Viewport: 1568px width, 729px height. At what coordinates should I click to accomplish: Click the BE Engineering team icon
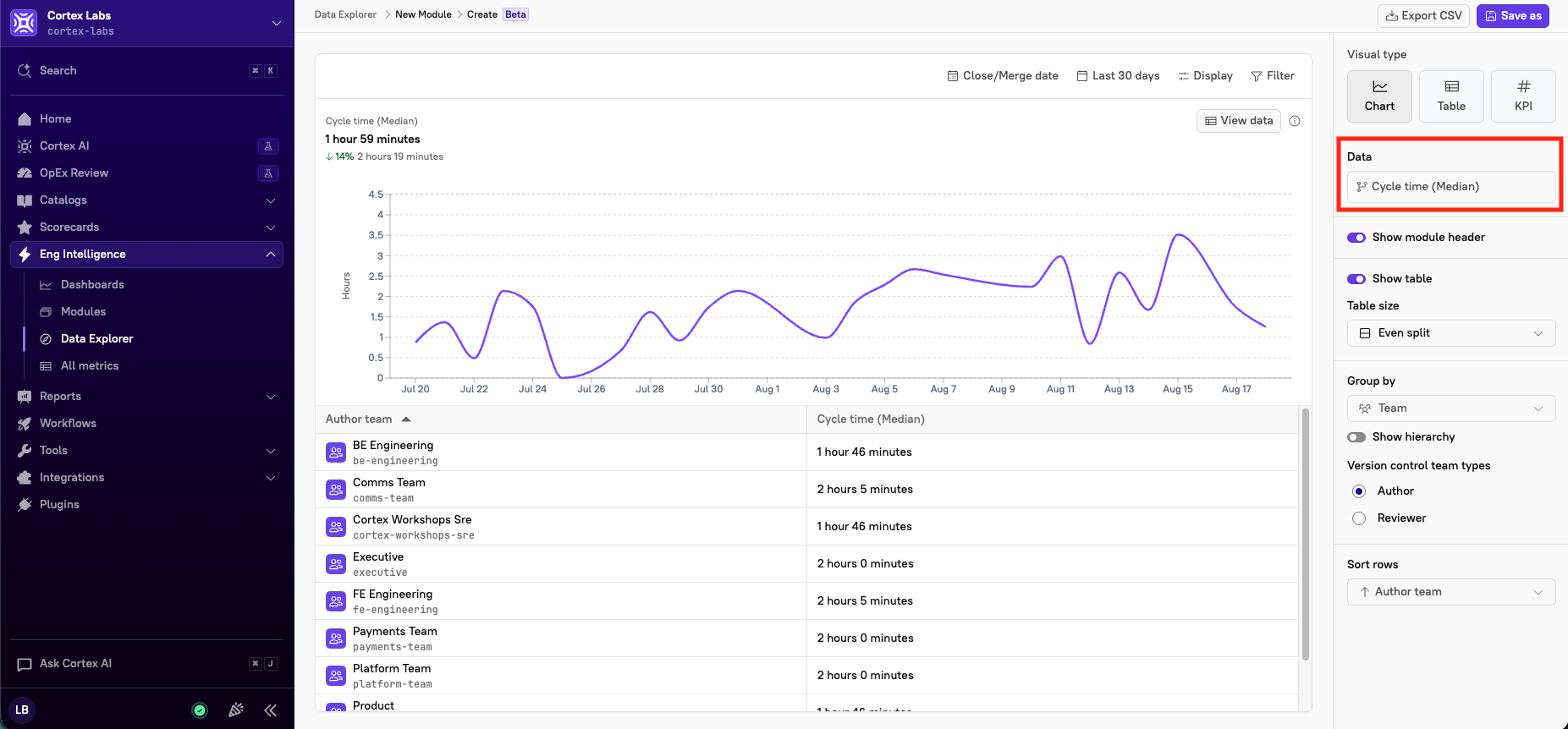pos(336,452)
